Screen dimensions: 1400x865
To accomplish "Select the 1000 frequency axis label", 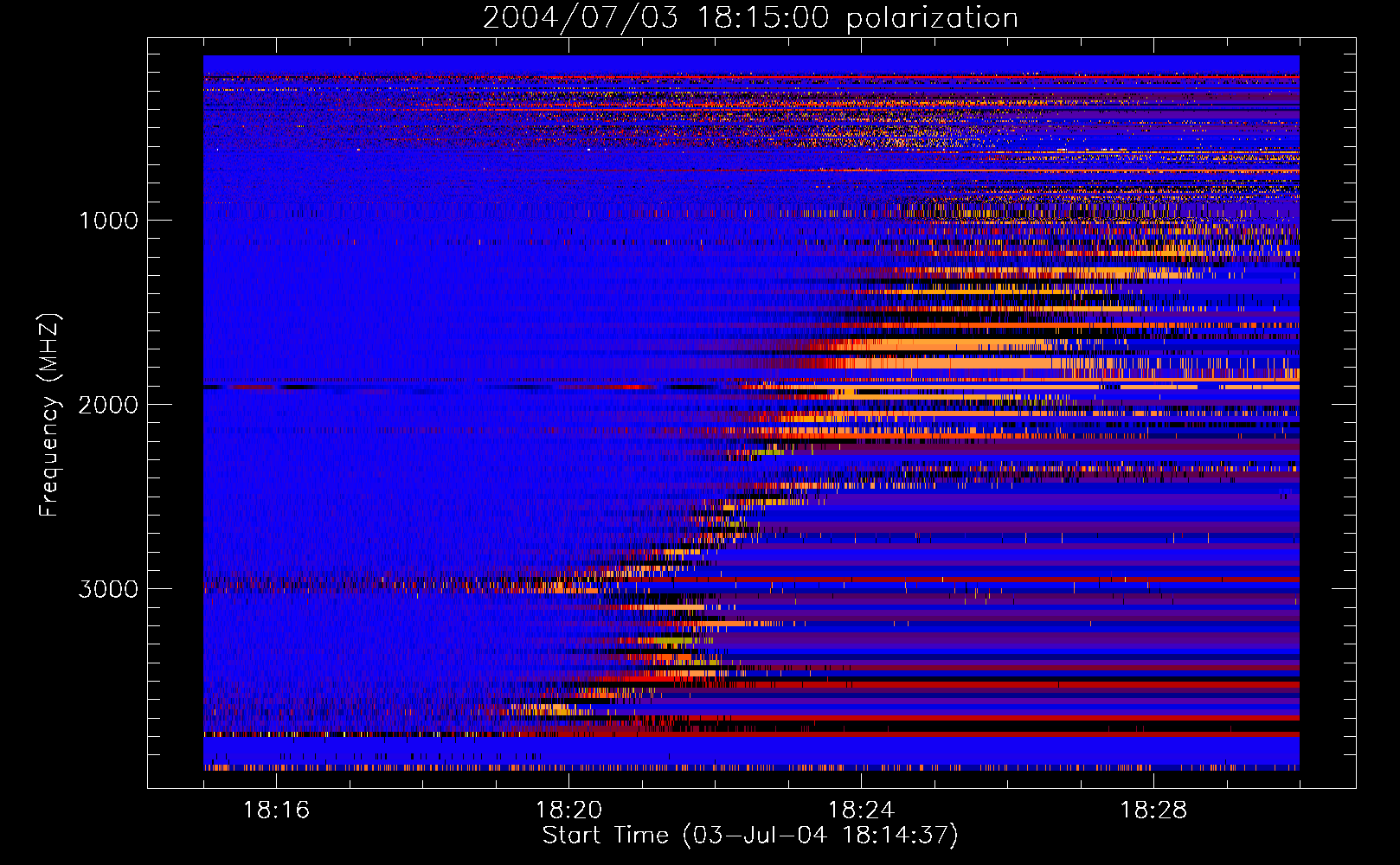I will (x=108, y=221).
